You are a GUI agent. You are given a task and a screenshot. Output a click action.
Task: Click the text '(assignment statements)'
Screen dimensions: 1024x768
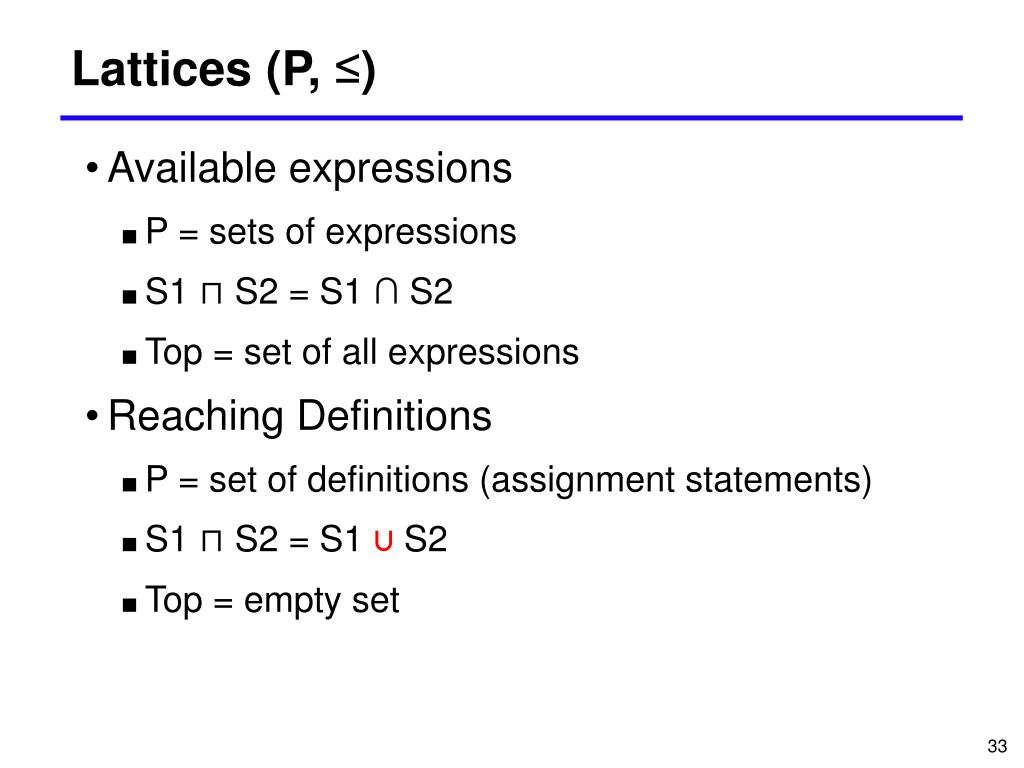pyautogui.click(x=676, y=481)
